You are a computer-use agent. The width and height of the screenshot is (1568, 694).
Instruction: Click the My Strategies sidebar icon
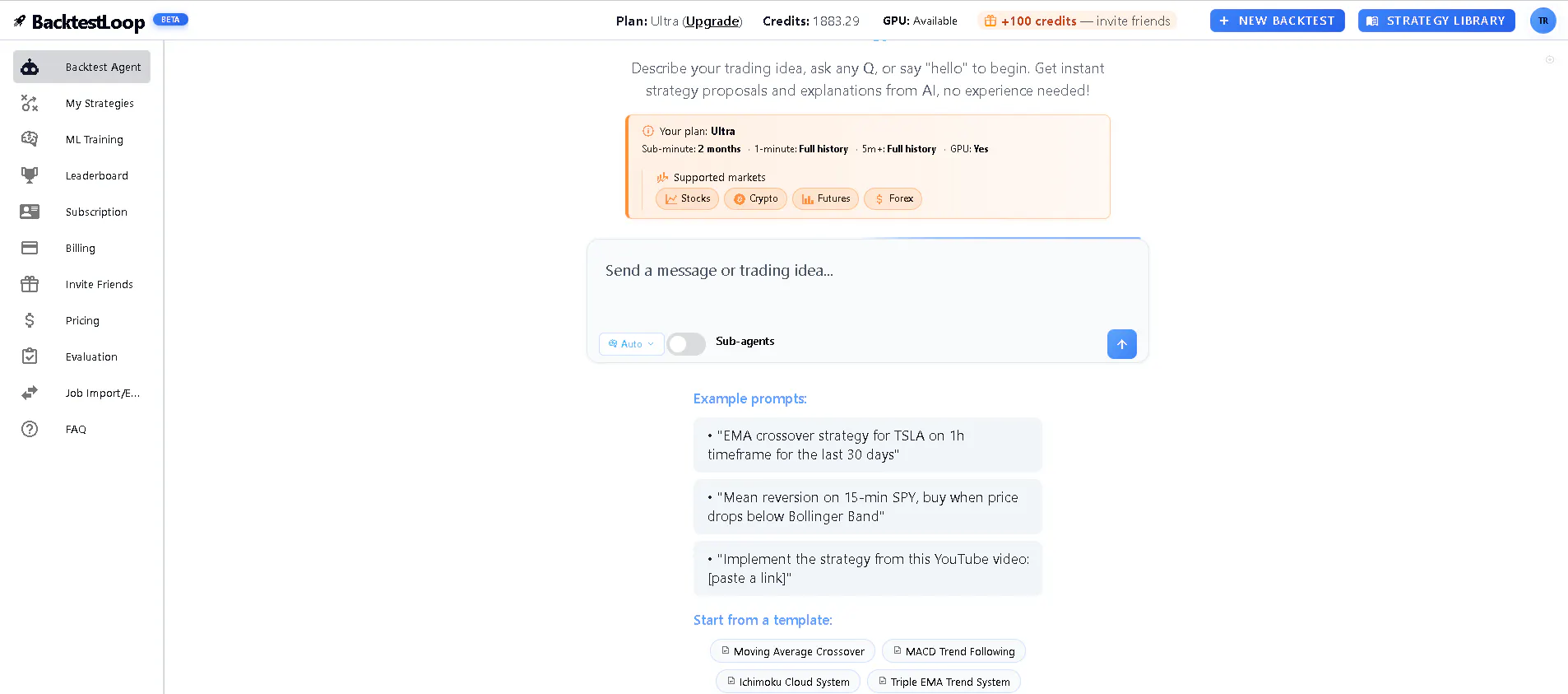tap(30, 103)
